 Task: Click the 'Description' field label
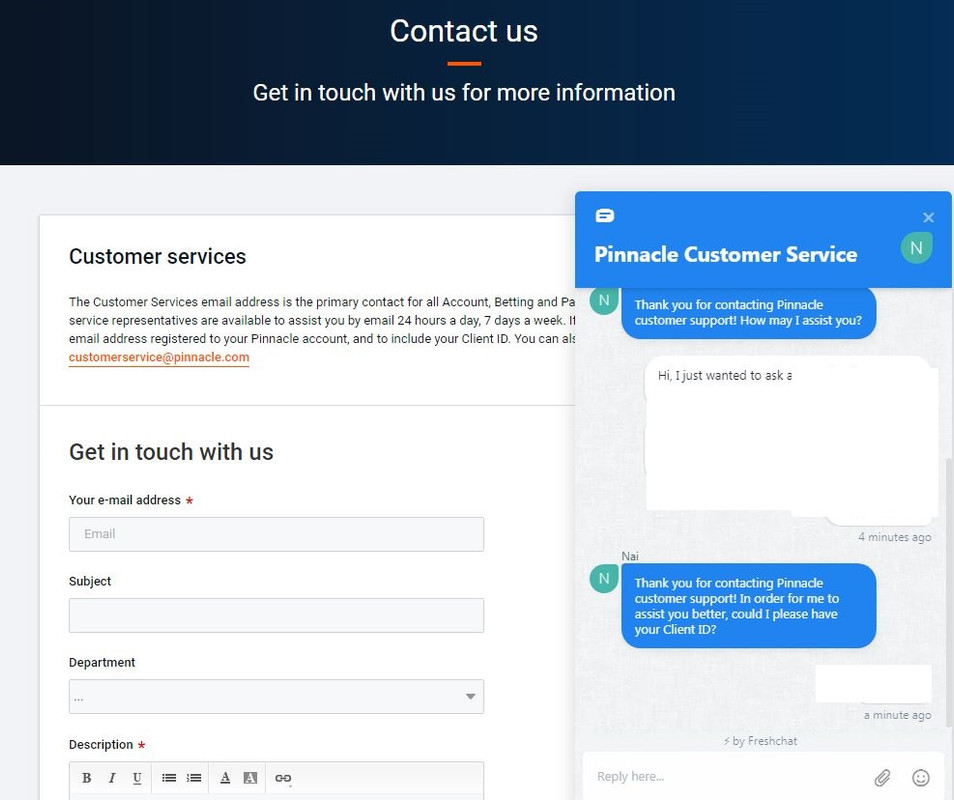click(101, 745)
